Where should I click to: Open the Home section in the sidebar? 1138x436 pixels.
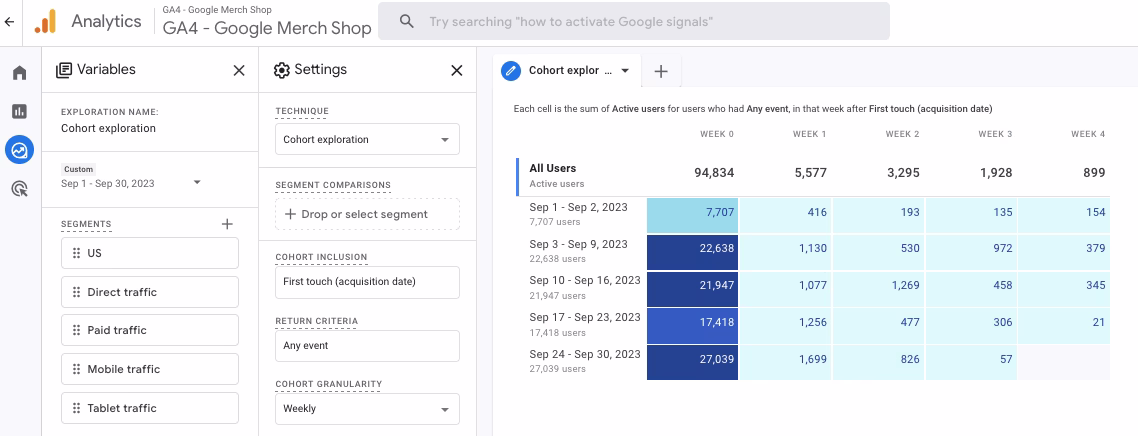pyautogui.click(x=20, y=73)
